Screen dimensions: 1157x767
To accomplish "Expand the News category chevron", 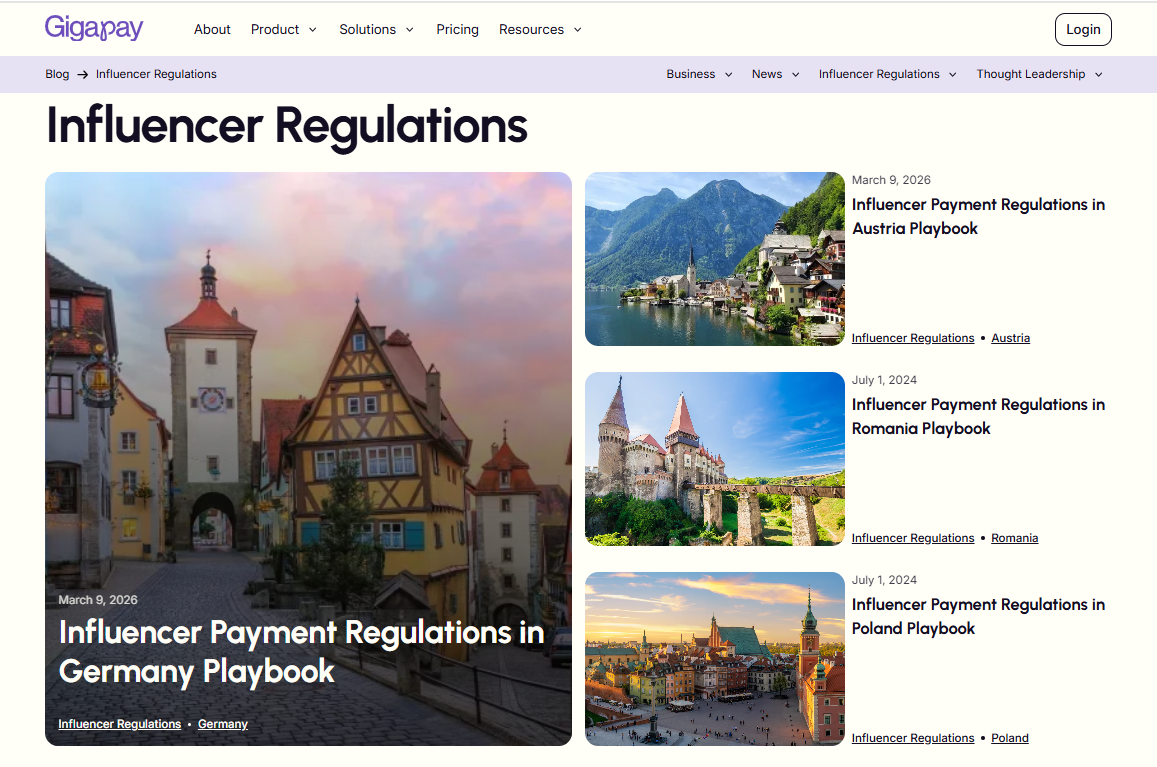I will pyautogui.click(x=795, y=75).
